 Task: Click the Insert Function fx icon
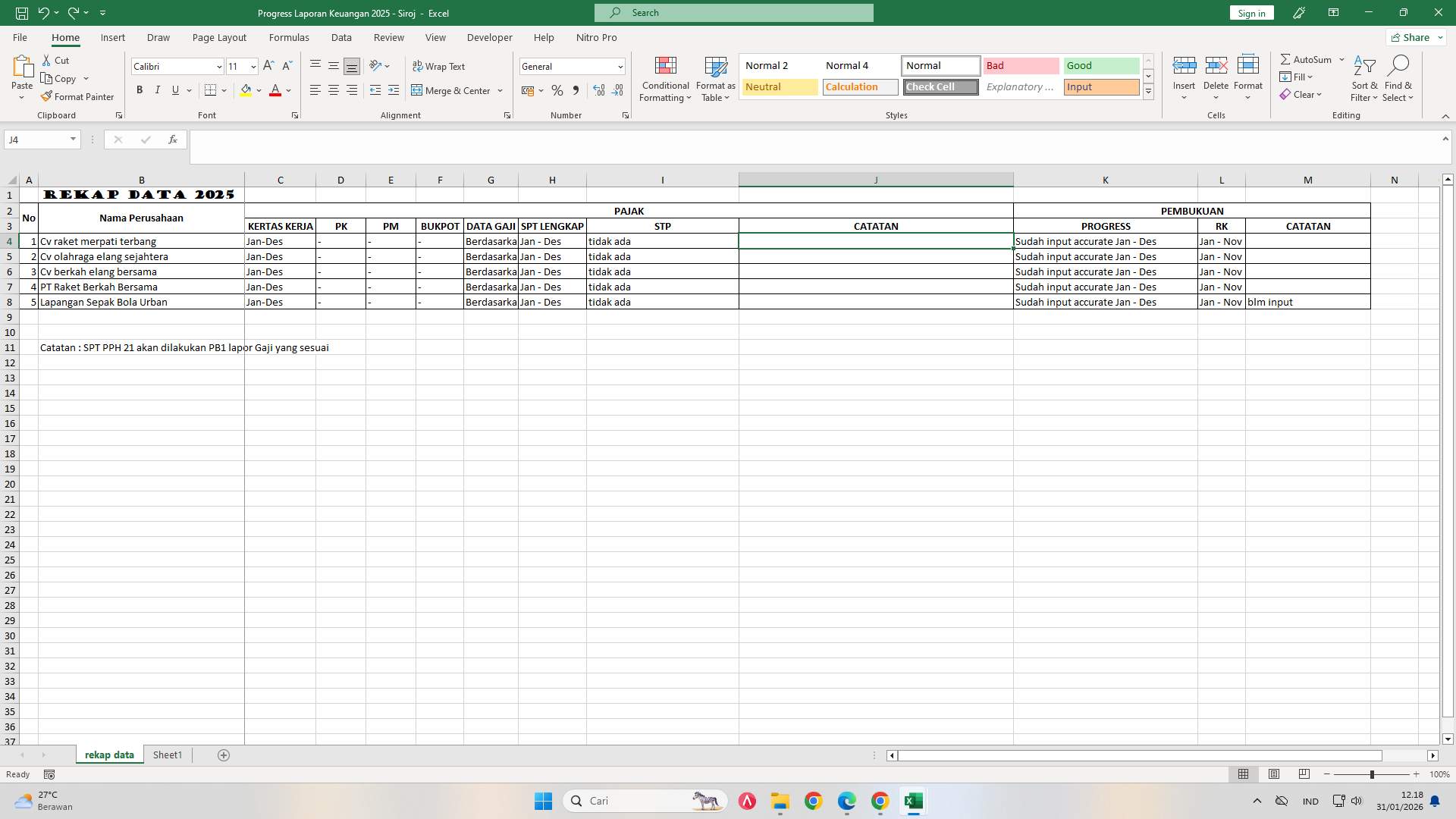(173, 140)
